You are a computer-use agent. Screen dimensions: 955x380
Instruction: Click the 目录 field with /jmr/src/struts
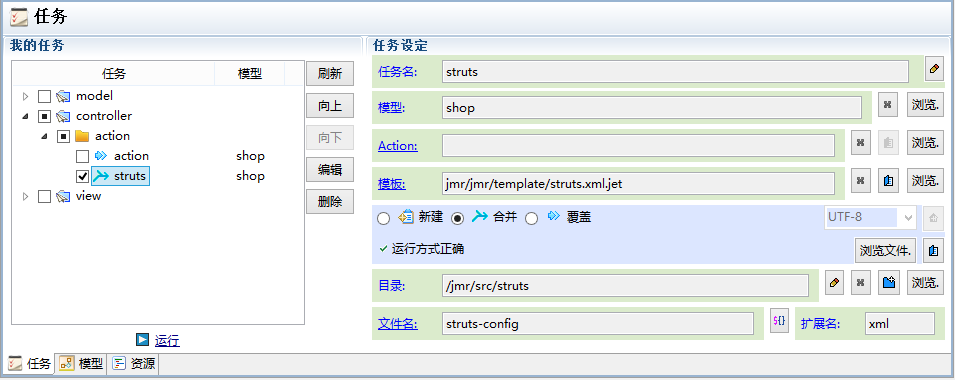(x=626, y=286)
